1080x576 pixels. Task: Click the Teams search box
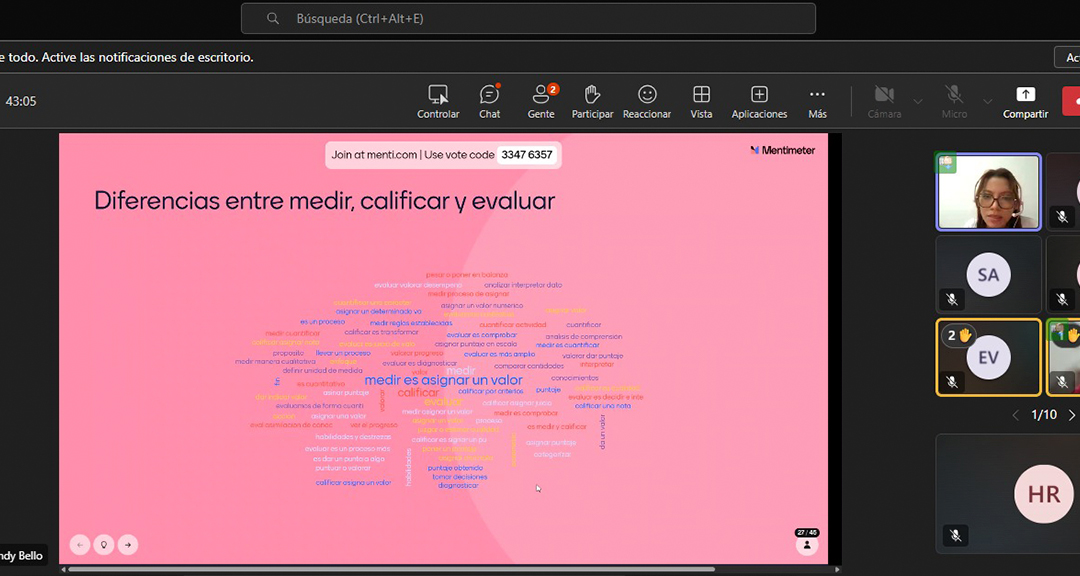(528, 19)
